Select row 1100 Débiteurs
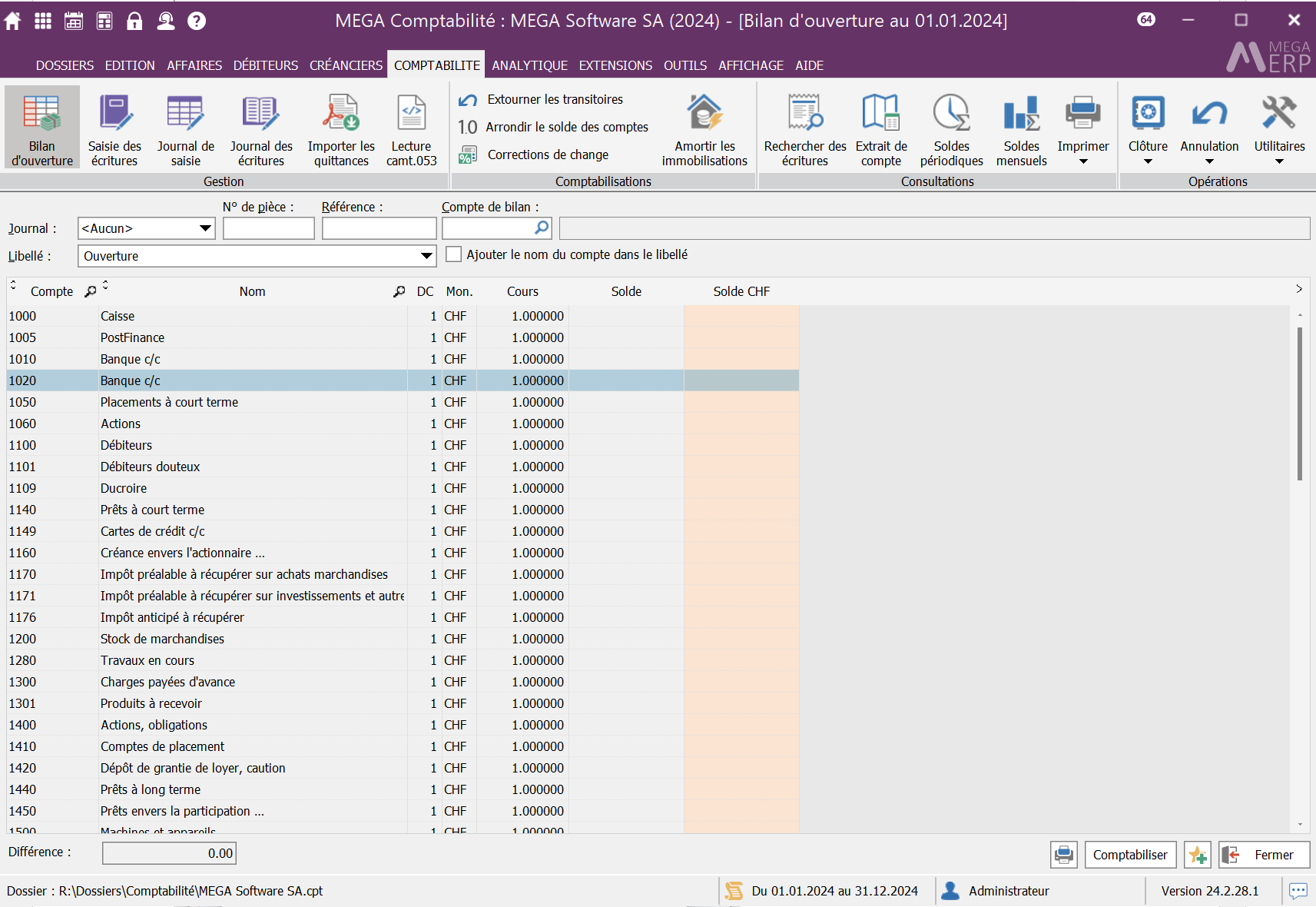Screen dimensions: 1316x907 click(x=403, y=445)
